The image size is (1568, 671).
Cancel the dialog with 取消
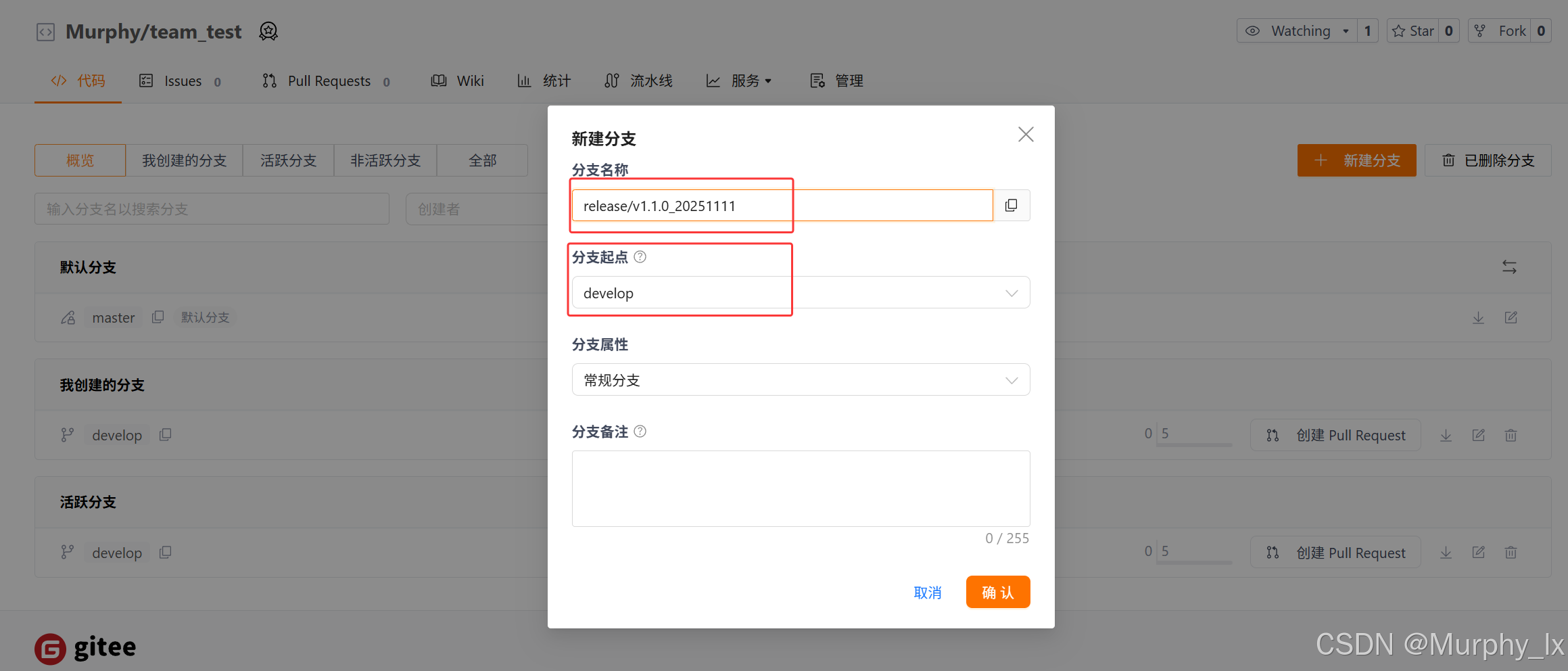pos(927,593)
